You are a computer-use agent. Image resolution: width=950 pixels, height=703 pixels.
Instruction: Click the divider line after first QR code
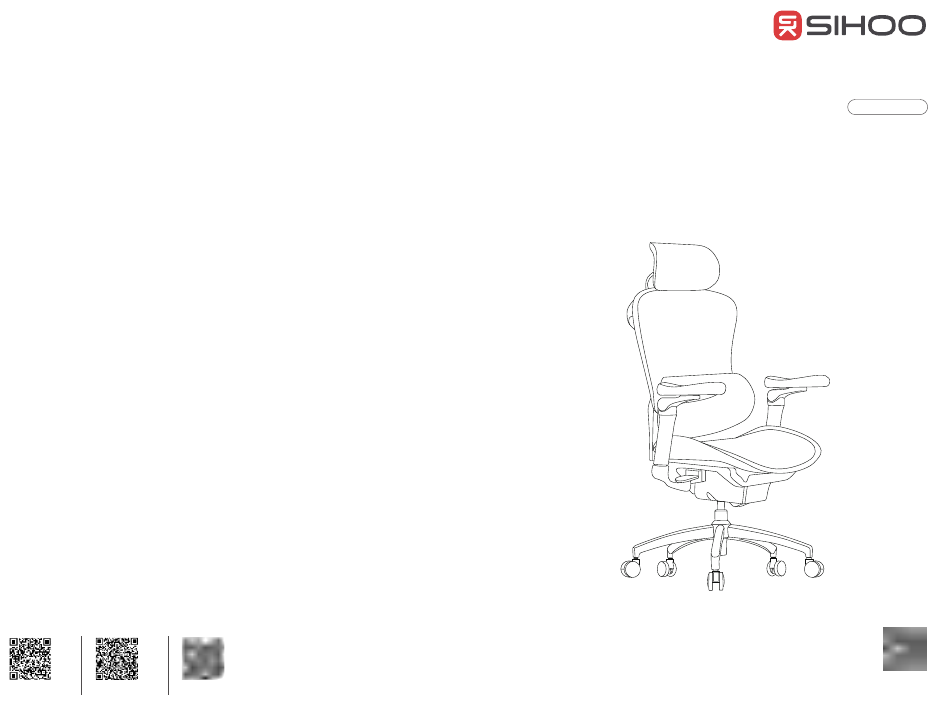[x=81, y=665]
